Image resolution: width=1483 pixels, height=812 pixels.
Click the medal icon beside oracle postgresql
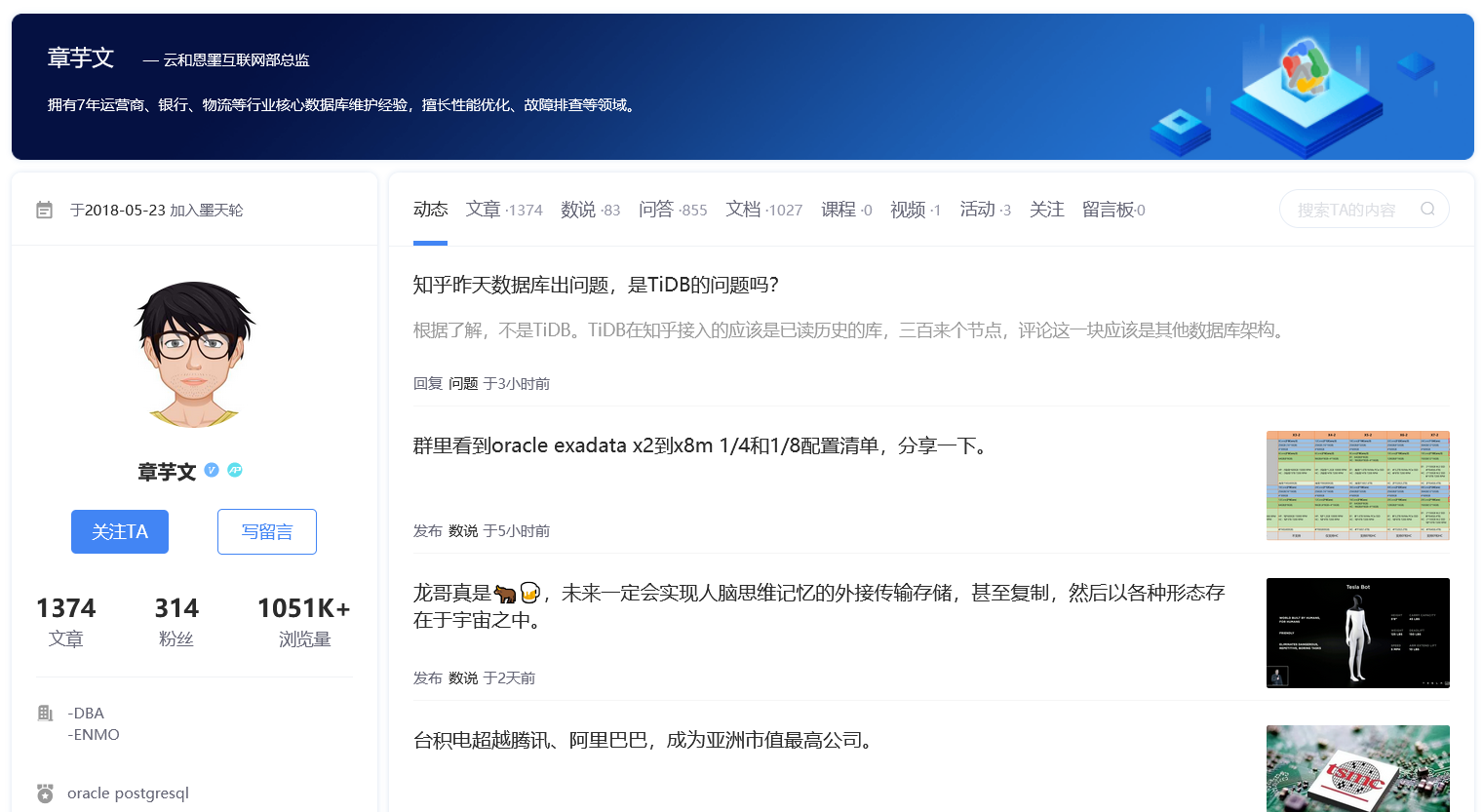[x=45, y=793]
